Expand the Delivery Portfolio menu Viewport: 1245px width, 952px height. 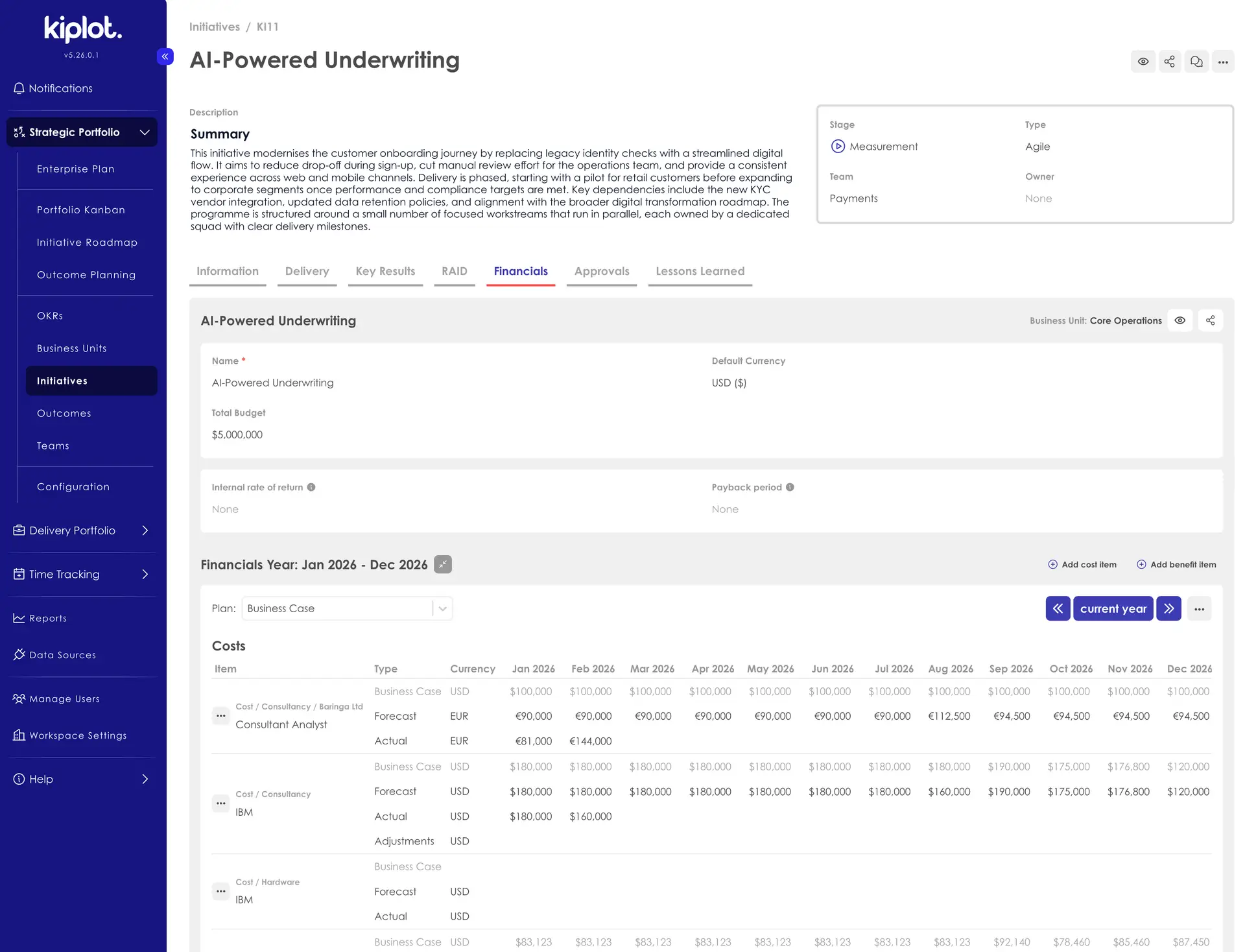82,530
